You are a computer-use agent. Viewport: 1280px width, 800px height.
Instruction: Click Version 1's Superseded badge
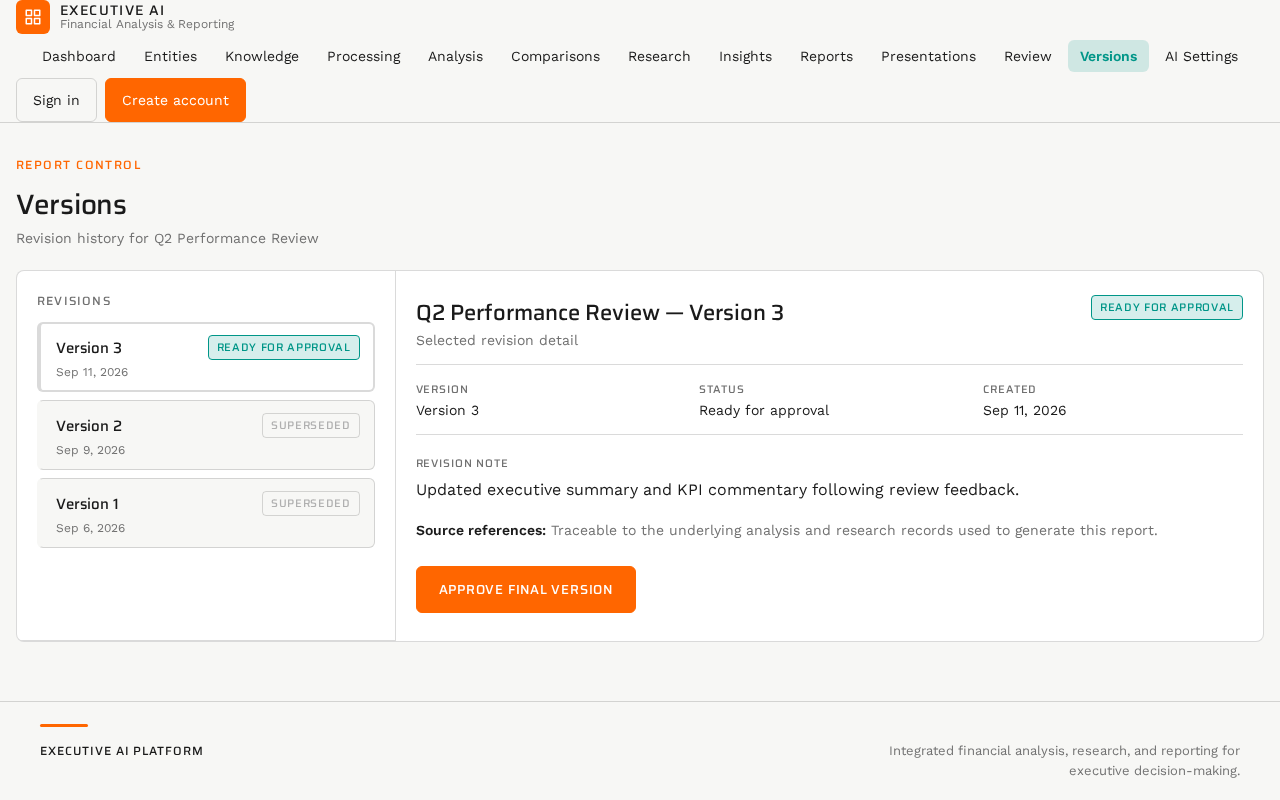point(311,503)
